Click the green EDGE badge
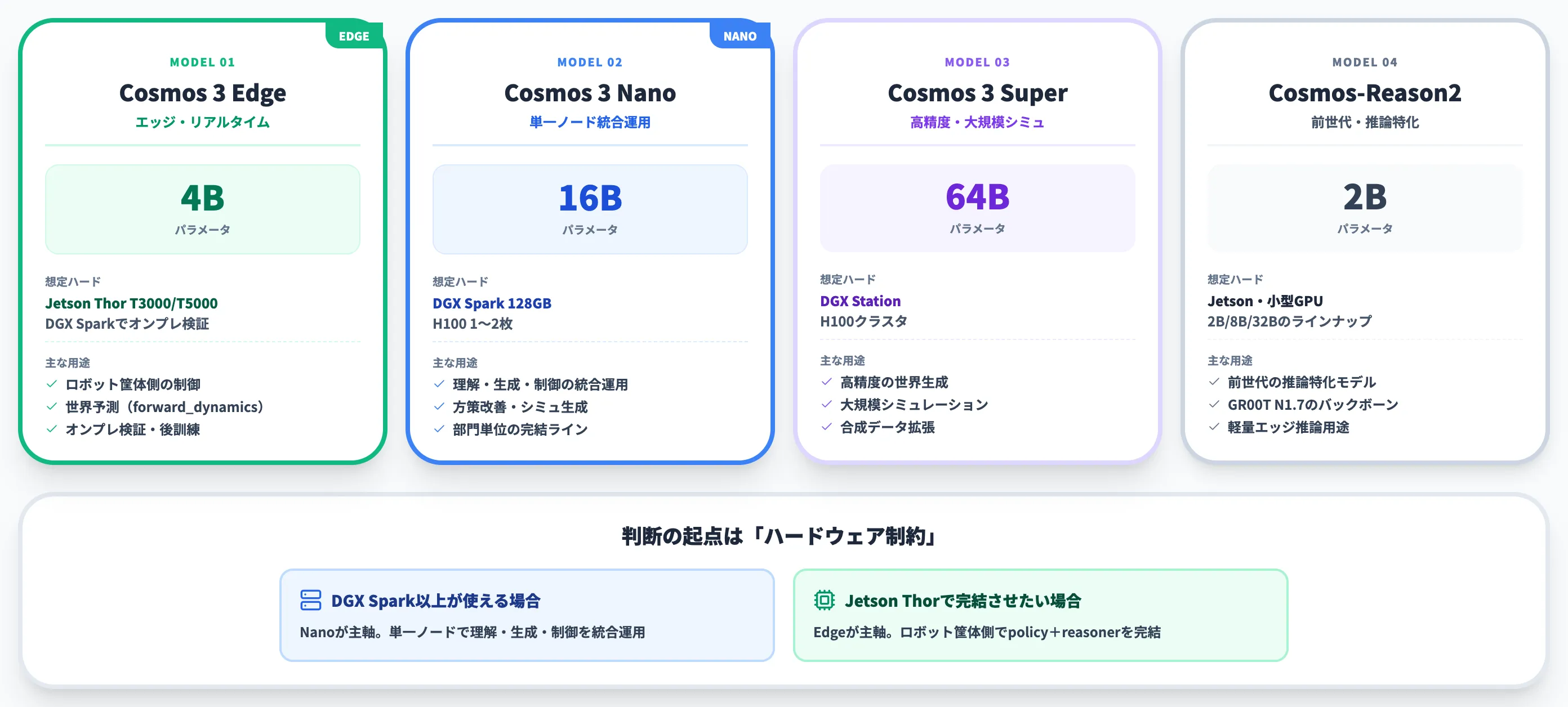This screenshot has width=1568, height=707. click(354, 36)
